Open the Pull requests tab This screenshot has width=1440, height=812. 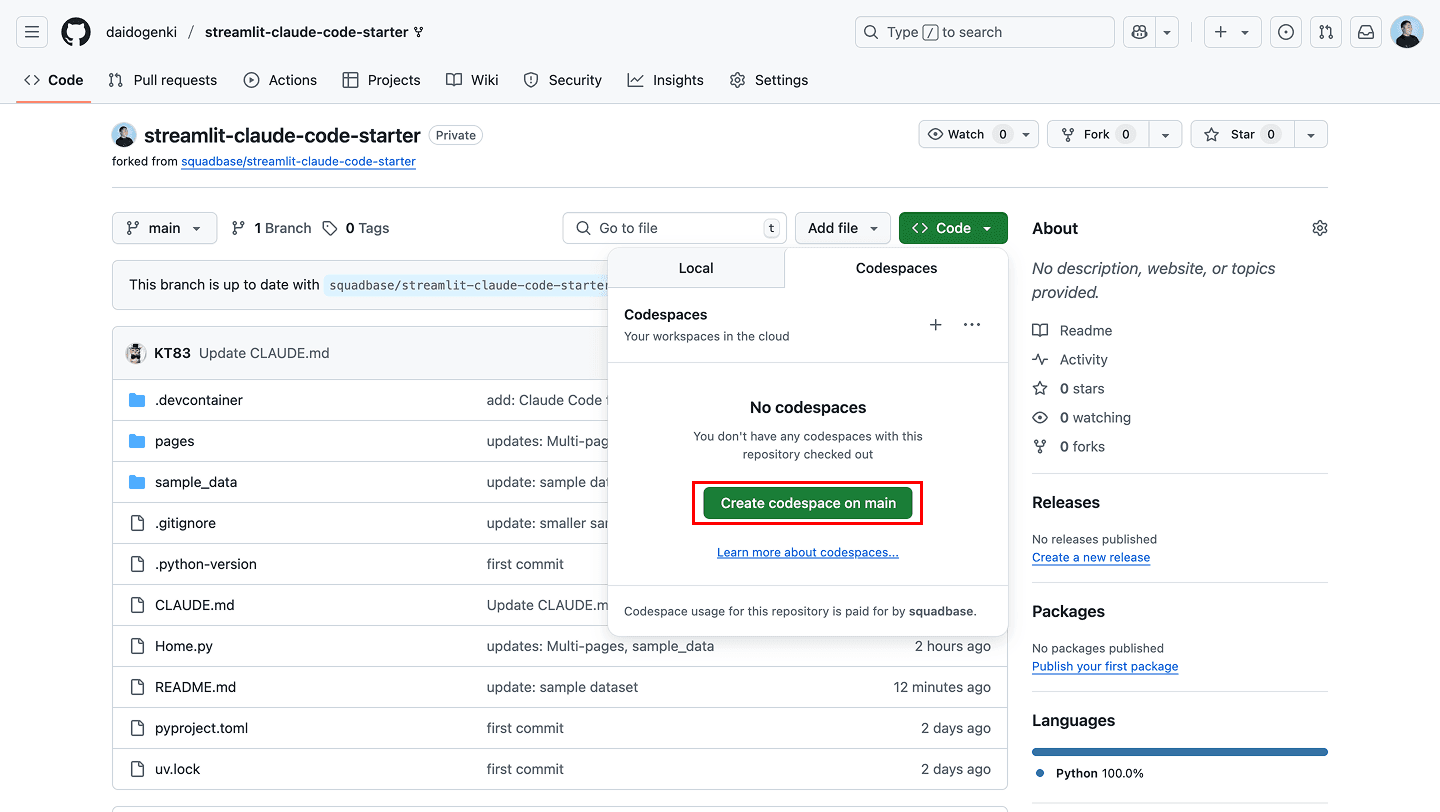[x=163, y=80]
